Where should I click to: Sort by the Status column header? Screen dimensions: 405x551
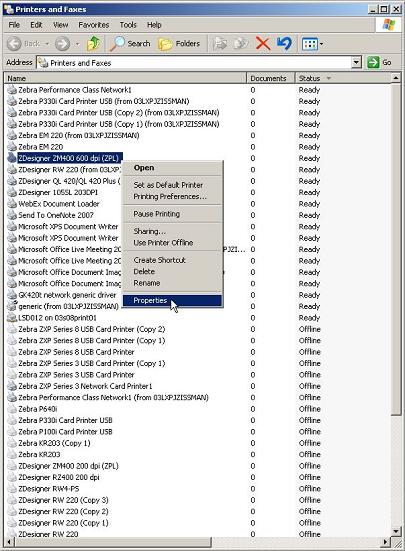(342, 78)
